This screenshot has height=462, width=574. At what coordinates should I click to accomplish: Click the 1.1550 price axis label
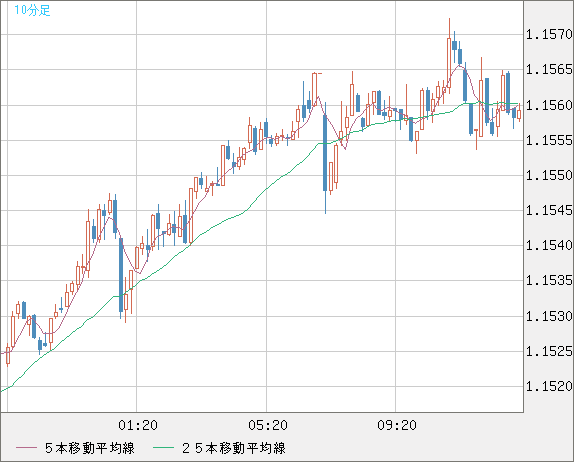(549, 175)
